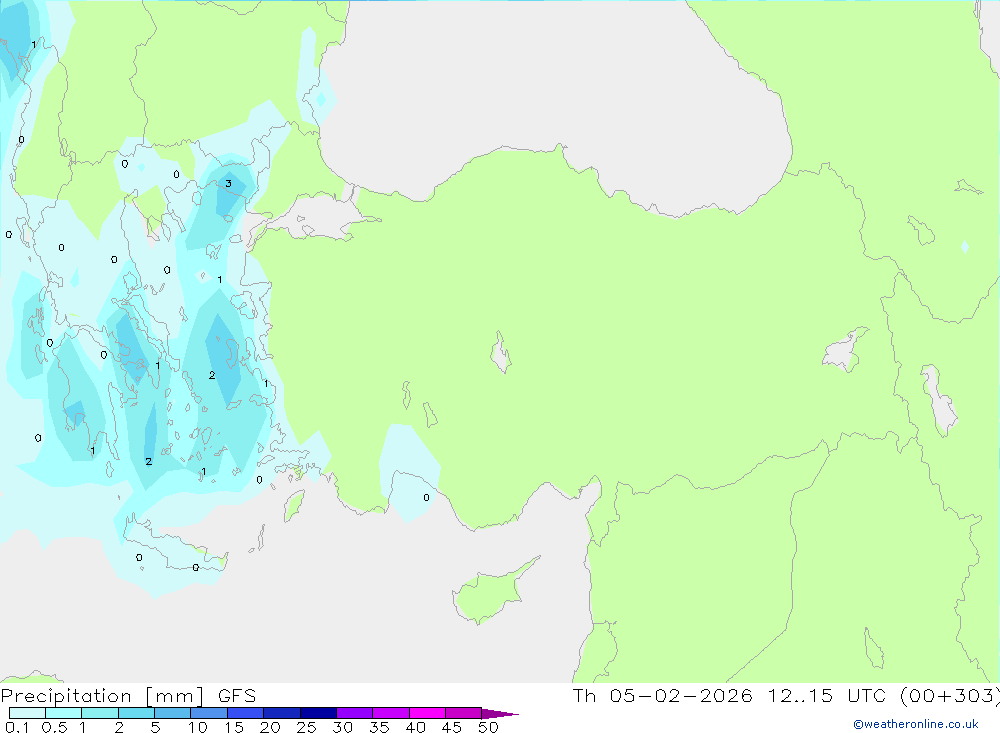
Task: Click the 25–30 mm purple legend swatch
Action: click(x=318, y=713)
